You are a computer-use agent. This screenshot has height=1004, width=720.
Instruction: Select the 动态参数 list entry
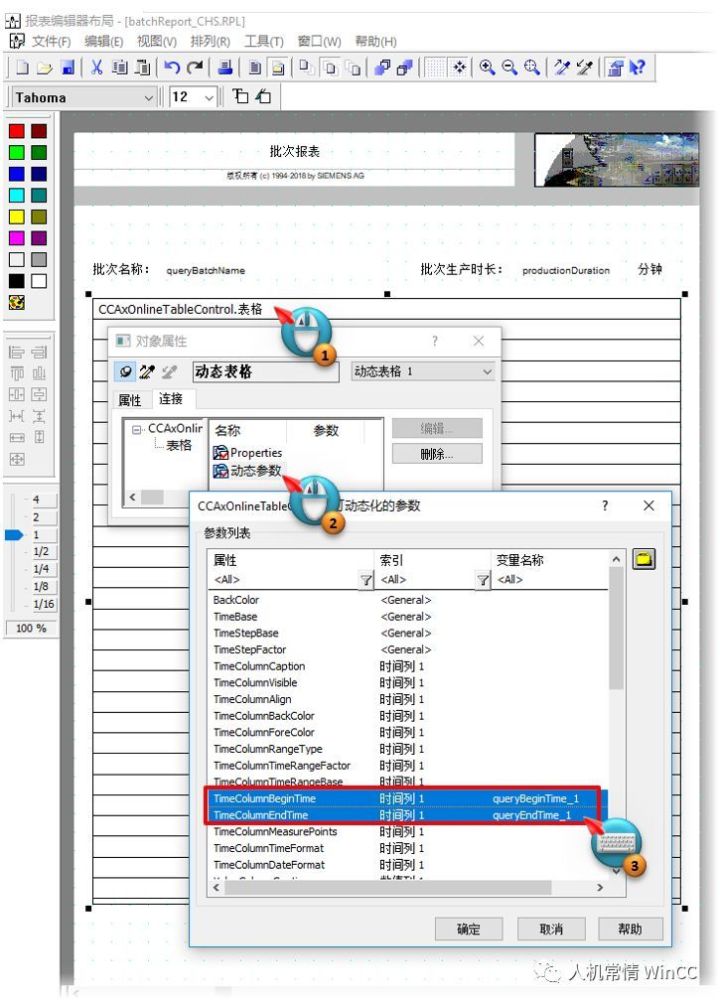click(x=247, y=471)
